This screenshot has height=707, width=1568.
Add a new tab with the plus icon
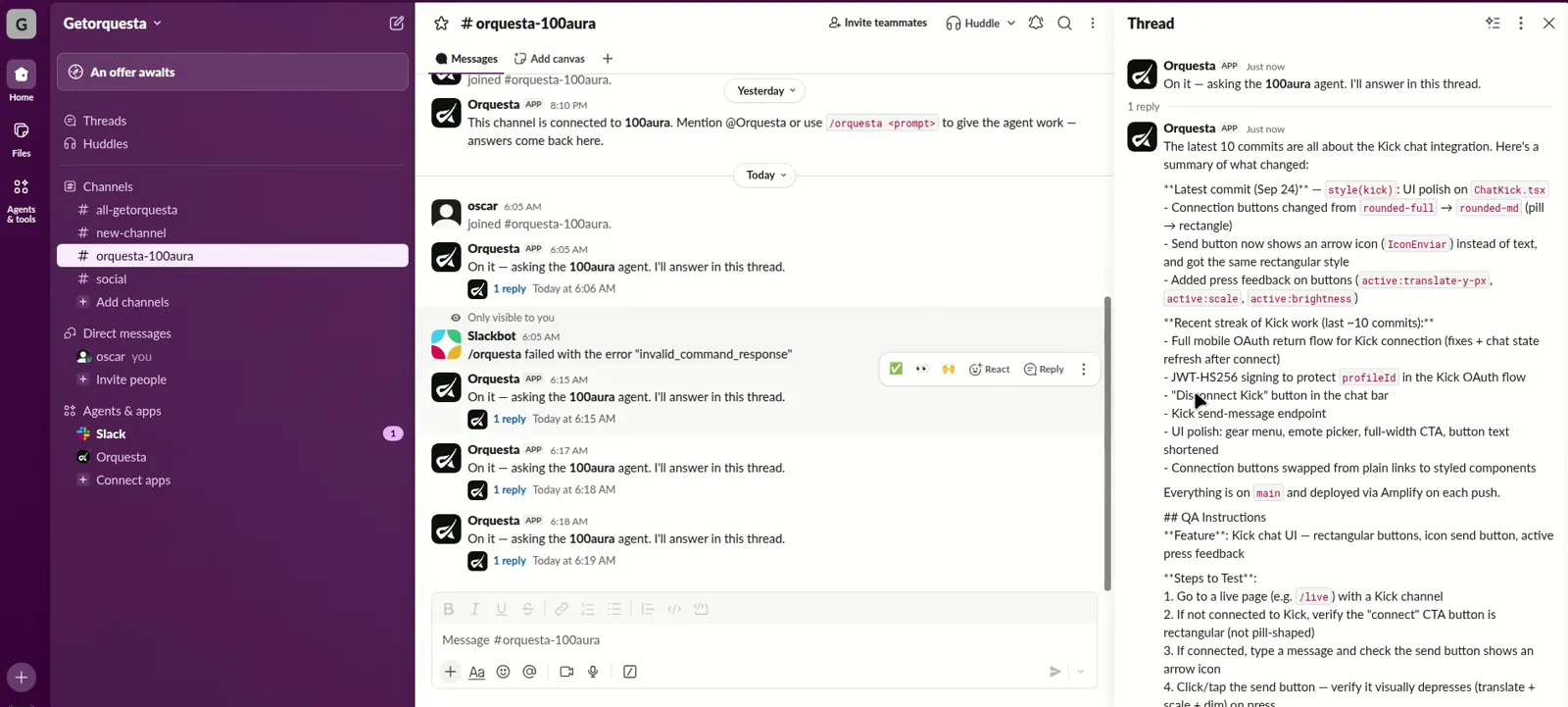(x=608, y=59)
